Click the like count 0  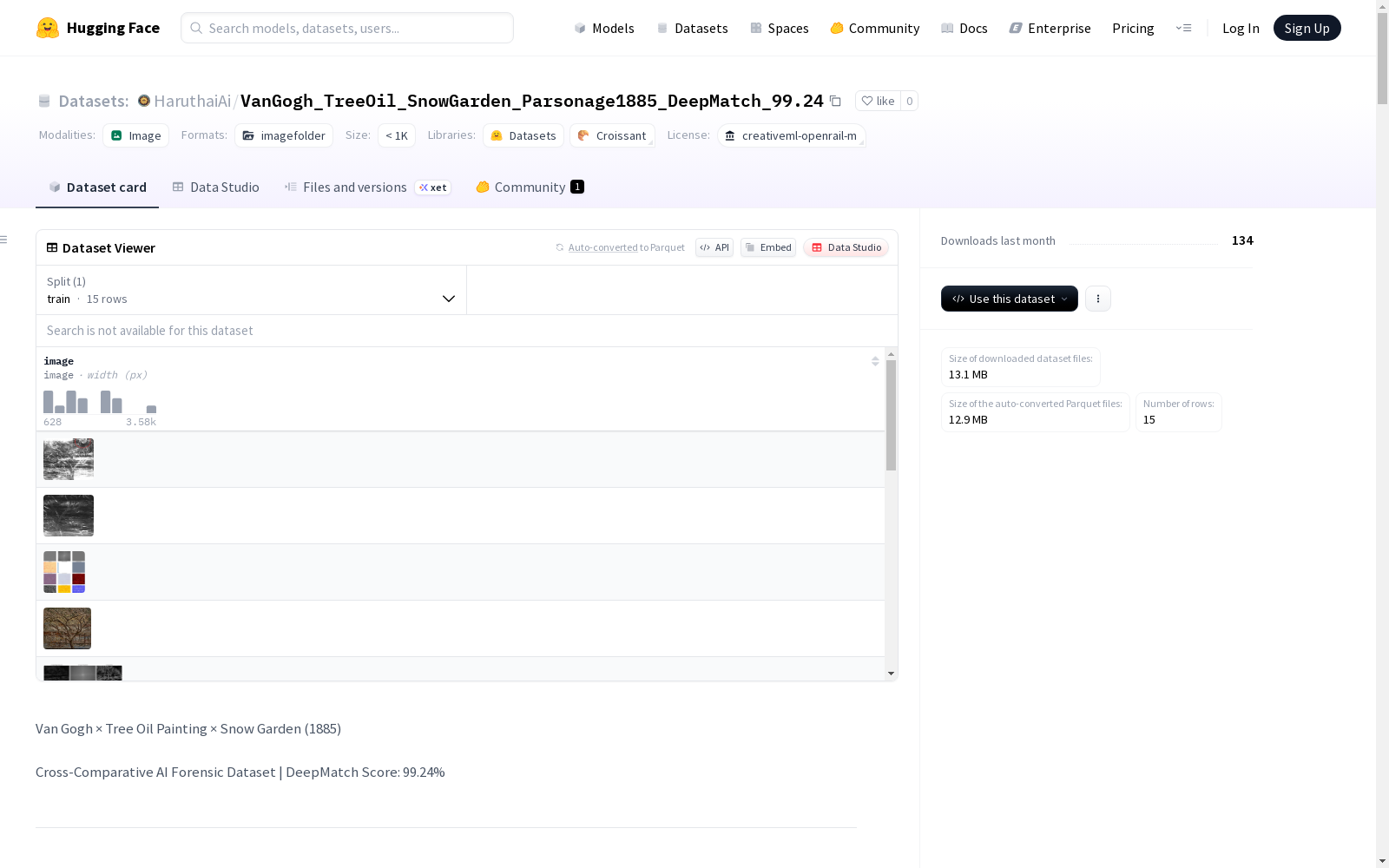pyautogui.click(x=909, y=101)
